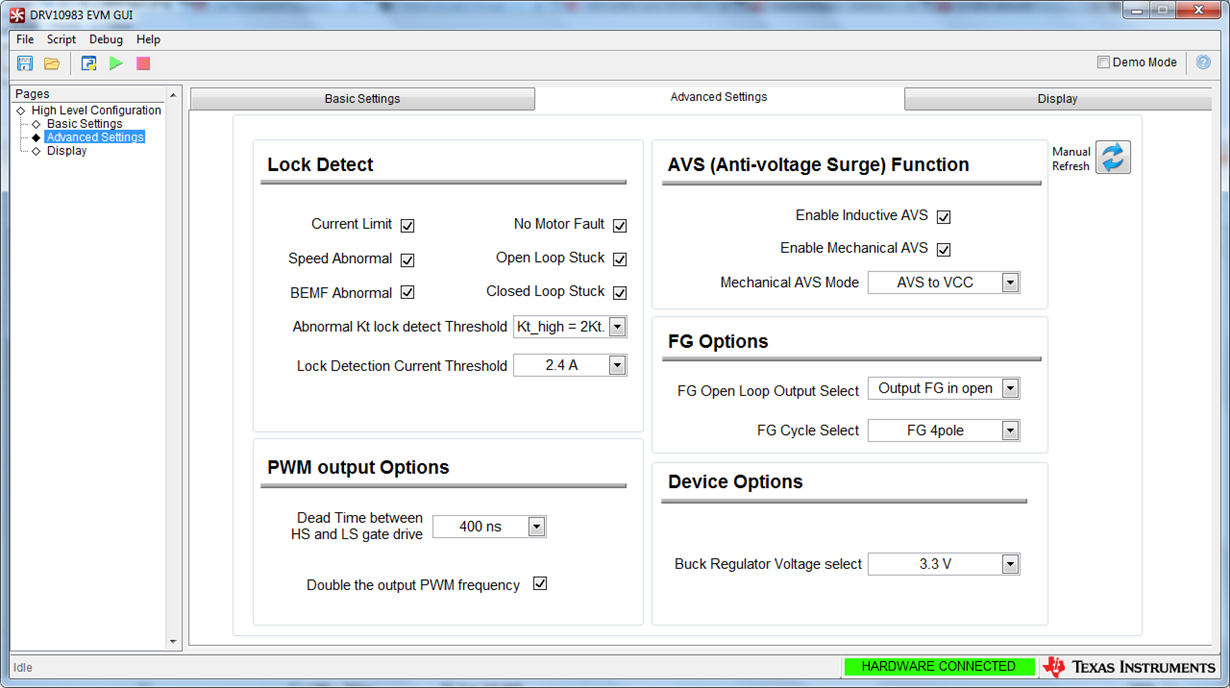The image size is (1230, 688).
Task: Open the FG Cycle Select dropdown
Action: coord(944,431)
